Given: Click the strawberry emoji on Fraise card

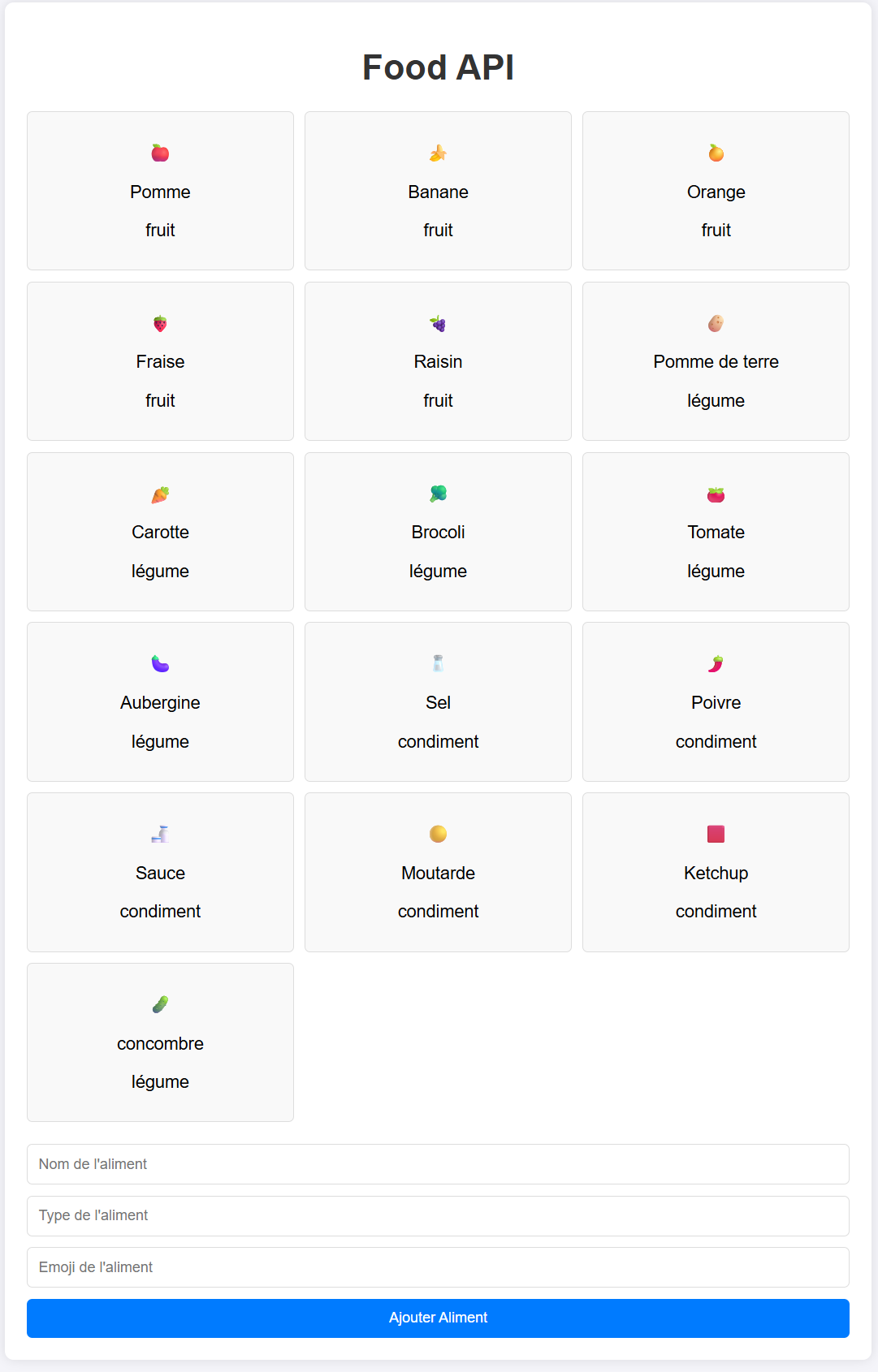Looking at the screenshot, I should tap(160, 324).
